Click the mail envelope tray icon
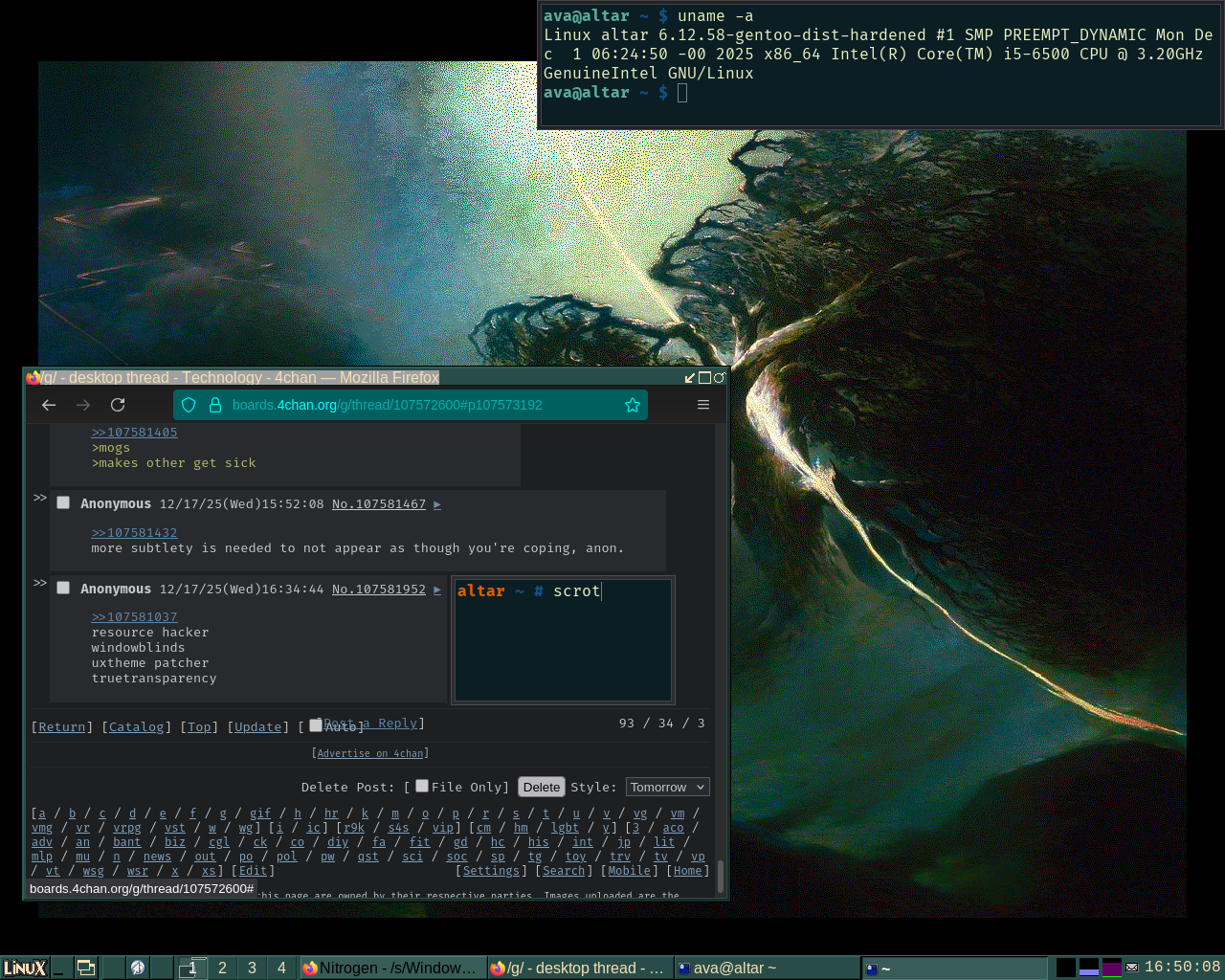1225x980 pixels. pos(1132,968)
